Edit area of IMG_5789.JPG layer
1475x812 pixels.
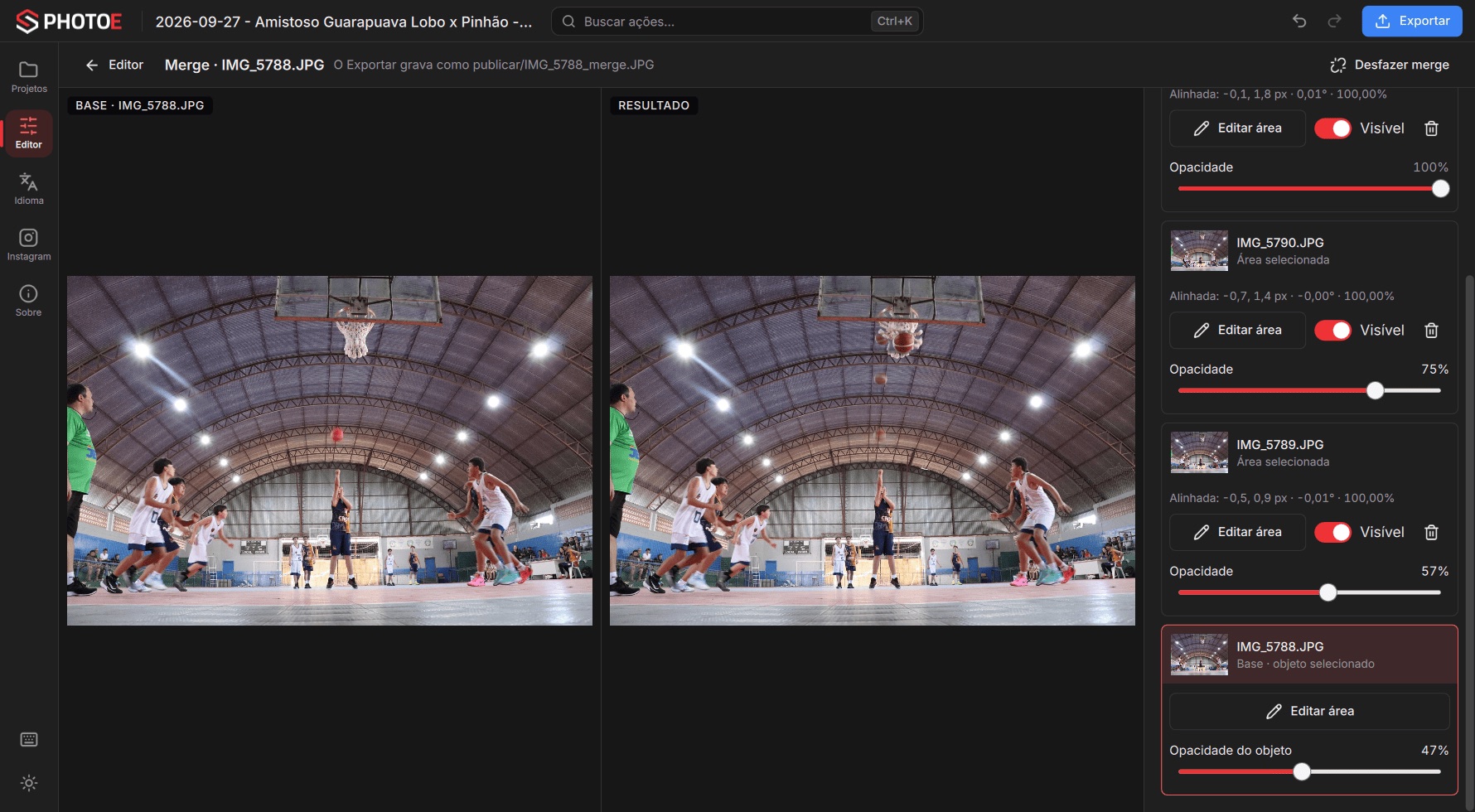click(x=1237, y=533)
